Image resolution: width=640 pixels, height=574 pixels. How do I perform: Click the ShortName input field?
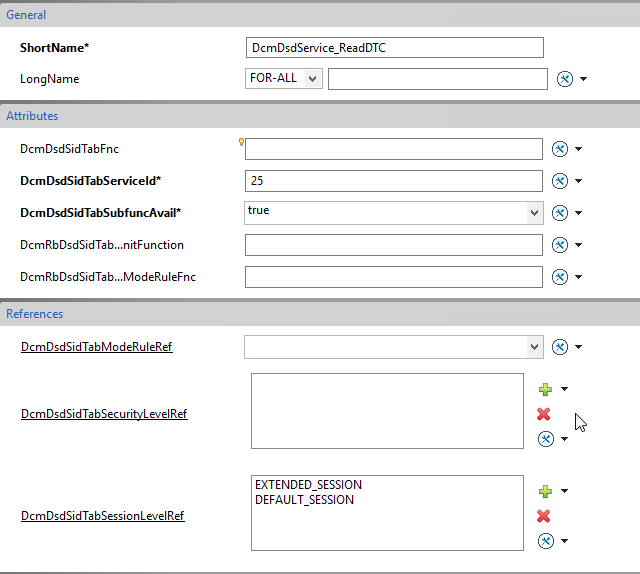395,48
